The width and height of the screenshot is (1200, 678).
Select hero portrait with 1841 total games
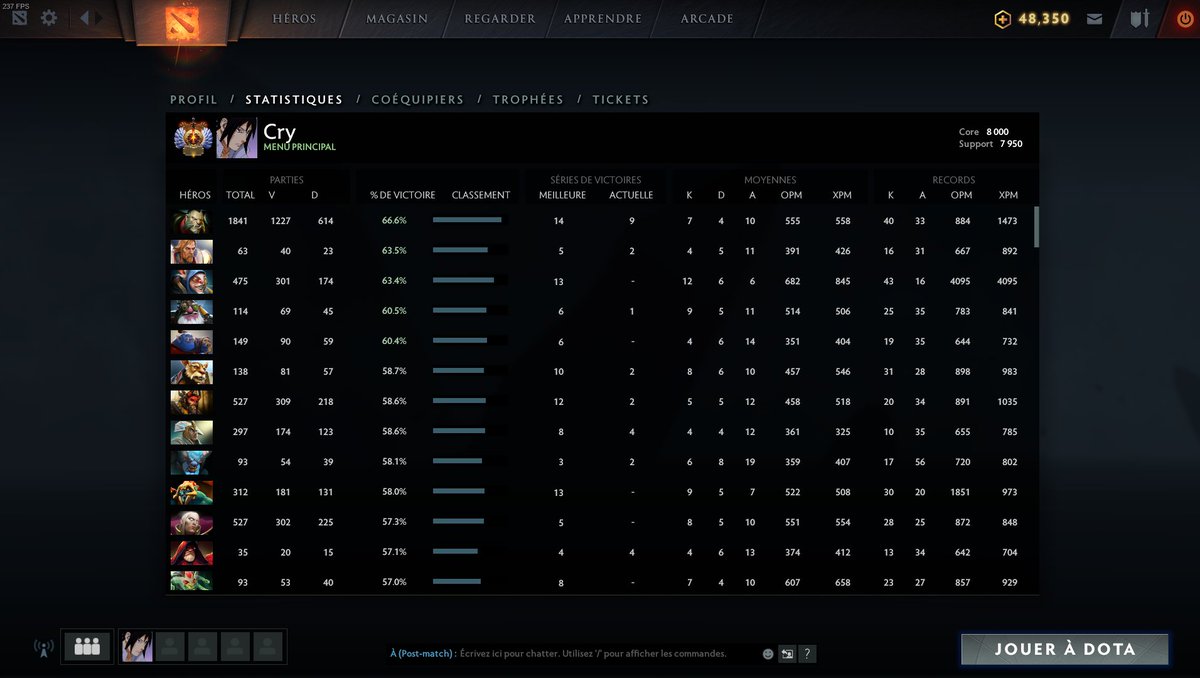(191, 222)
